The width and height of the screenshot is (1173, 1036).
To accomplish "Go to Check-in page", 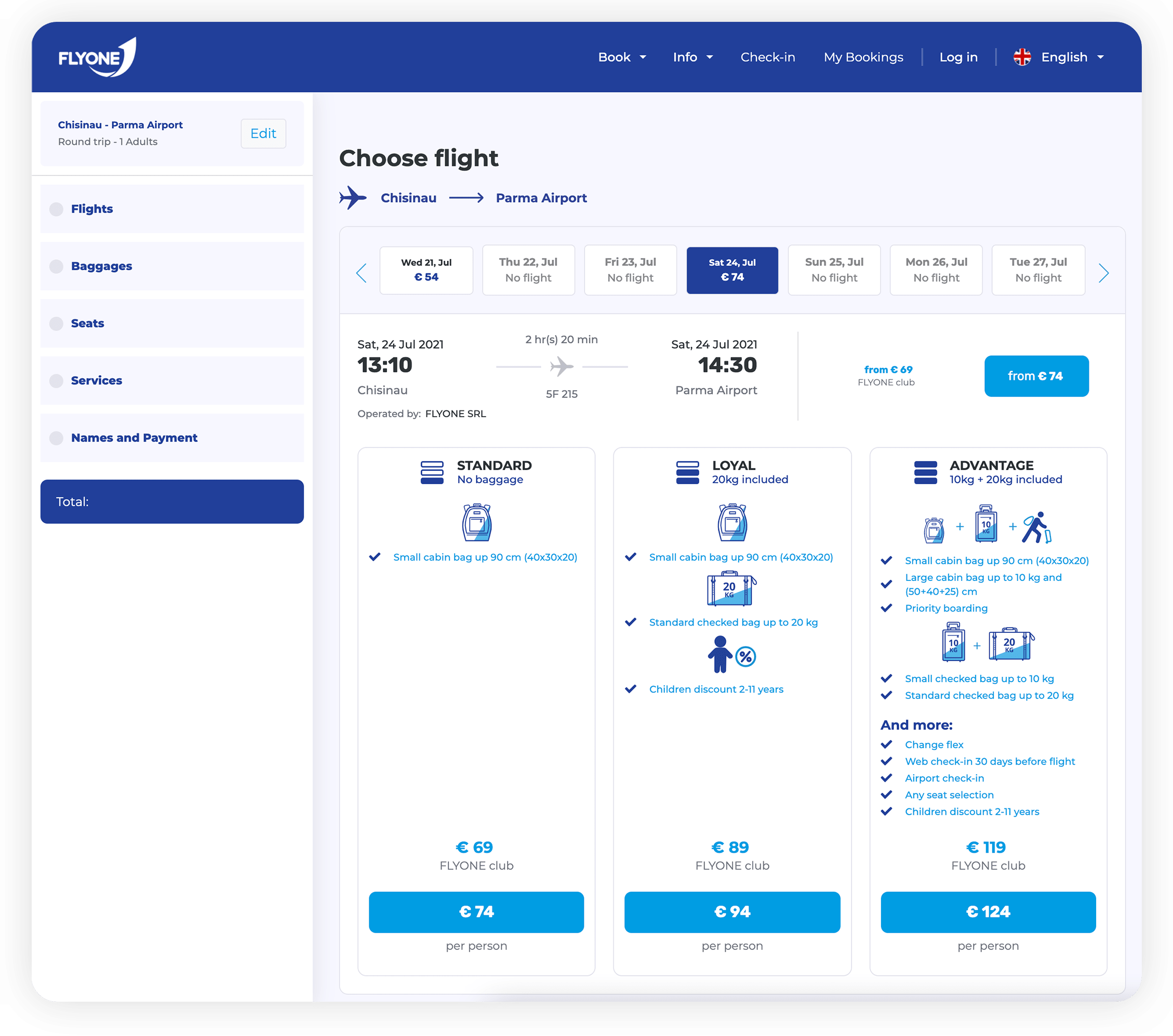I will [767, 57].
